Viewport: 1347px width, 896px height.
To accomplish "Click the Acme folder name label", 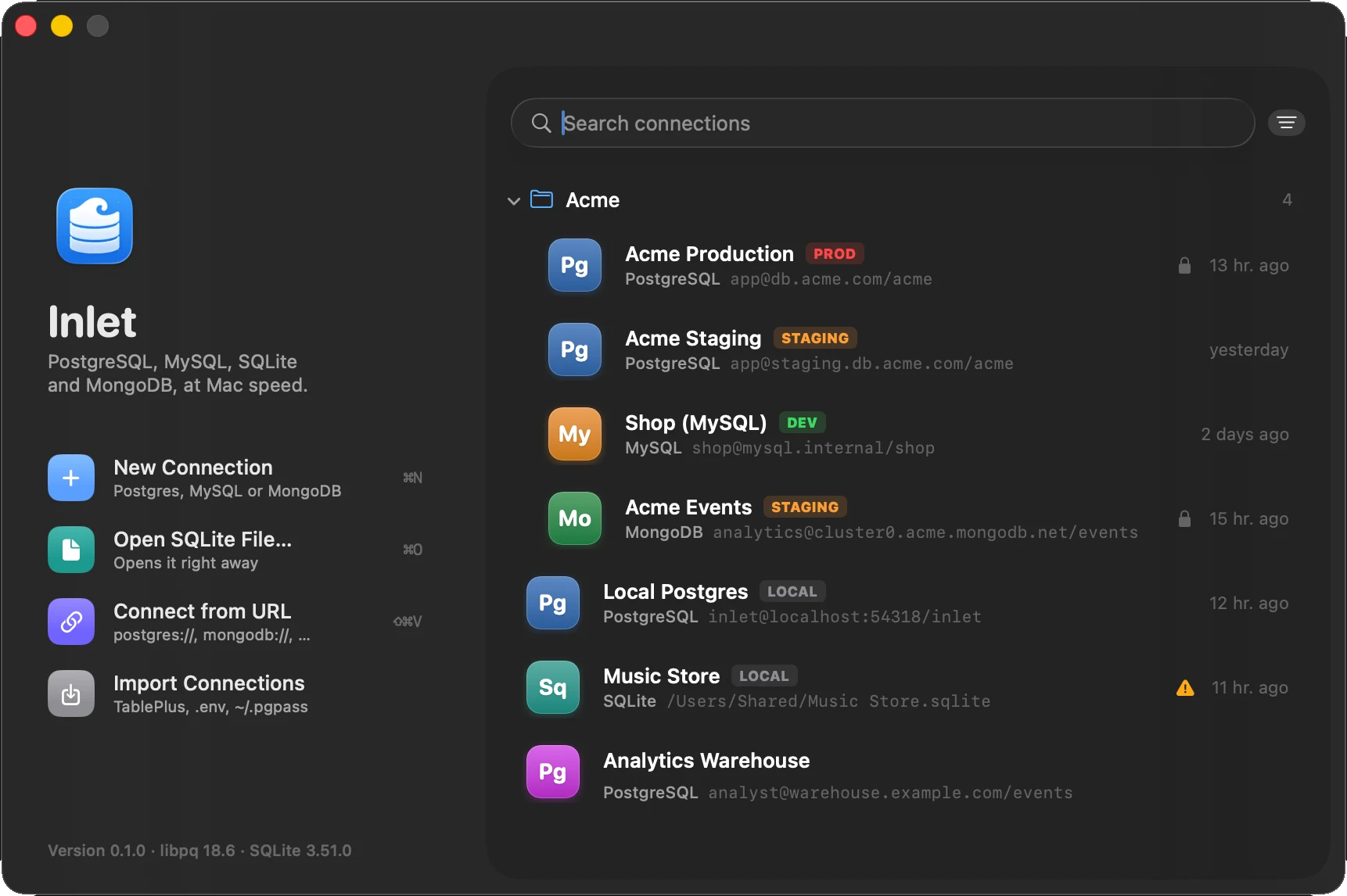I will (x=592, y=200).
